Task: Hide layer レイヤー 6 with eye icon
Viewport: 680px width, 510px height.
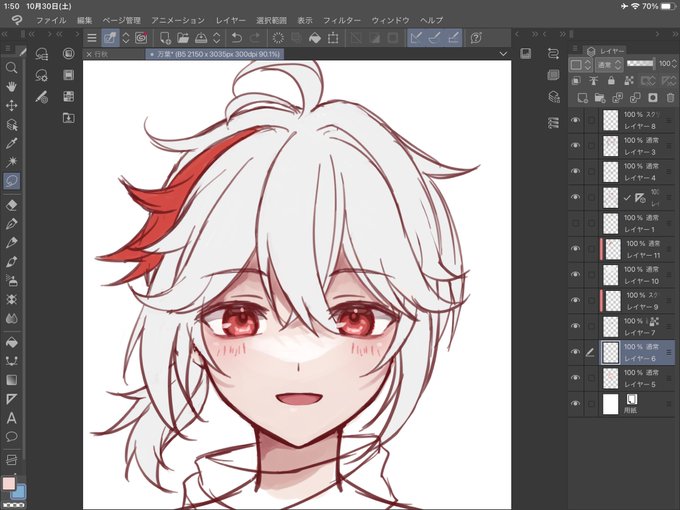Action: [575, 352]
